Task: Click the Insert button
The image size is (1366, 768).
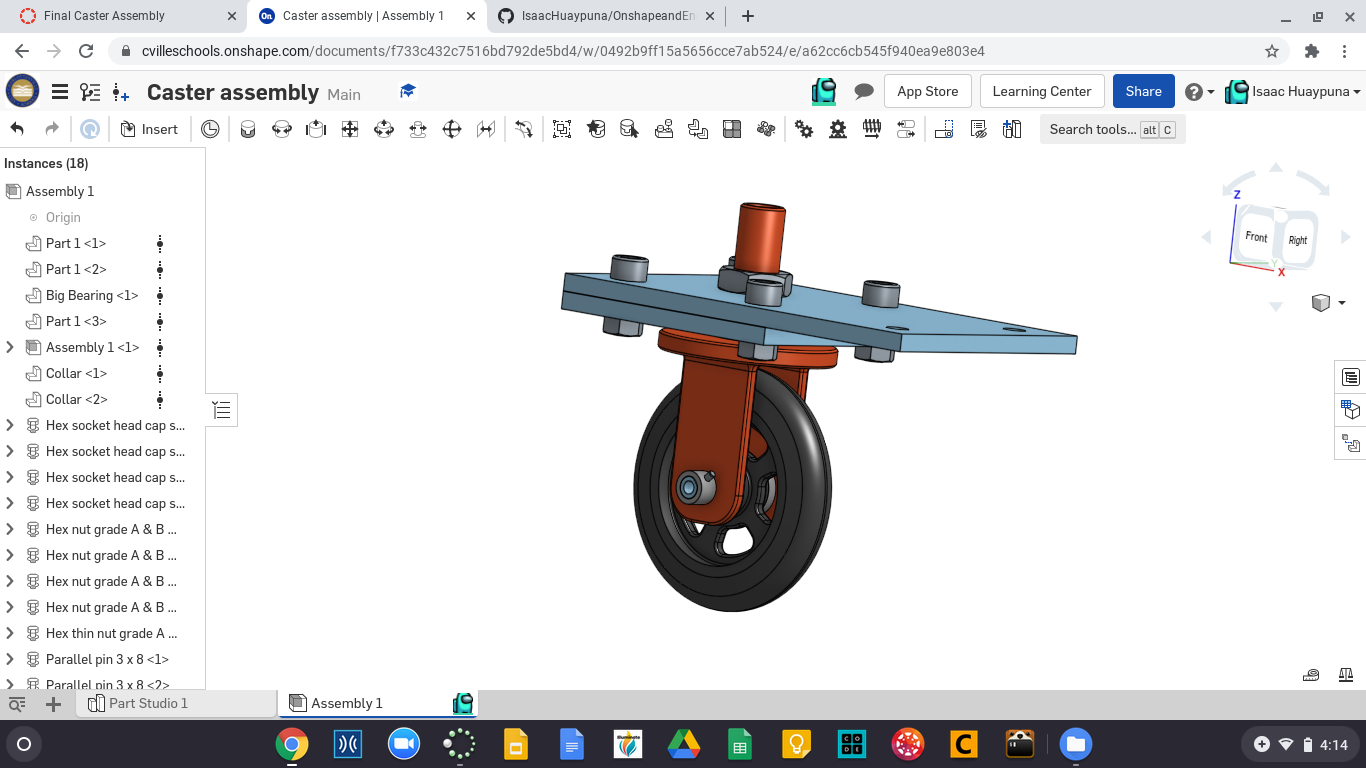Action: 149,129
